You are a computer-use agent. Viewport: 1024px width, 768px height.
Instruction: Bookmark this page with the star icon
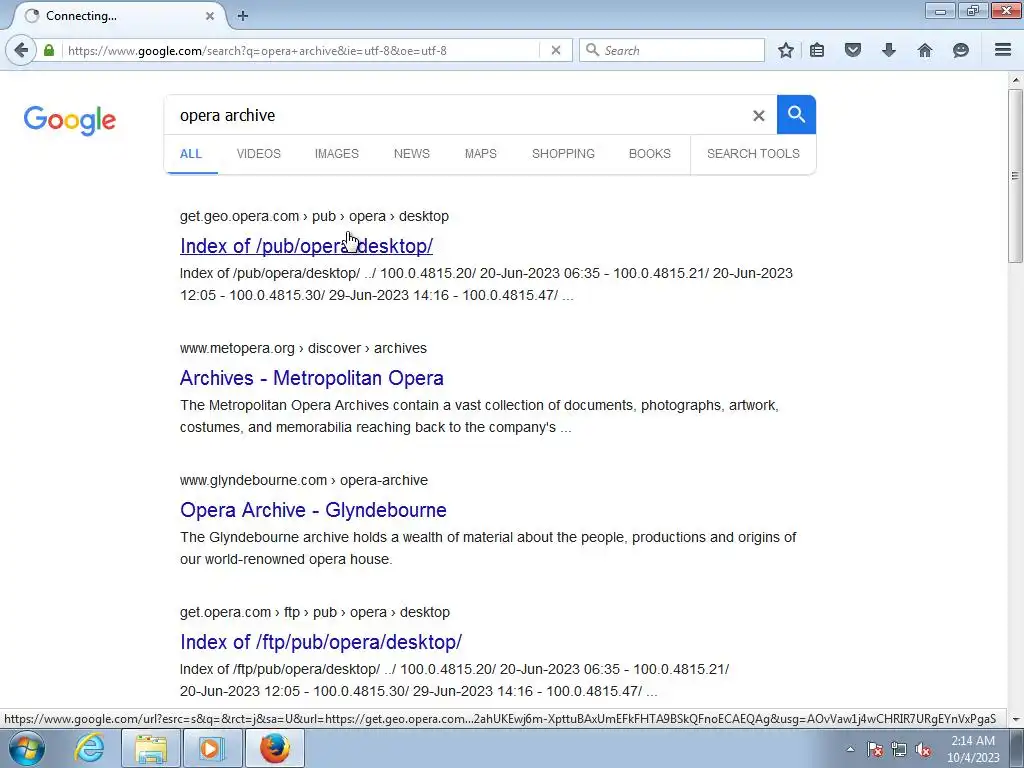(x=786, y=50)
